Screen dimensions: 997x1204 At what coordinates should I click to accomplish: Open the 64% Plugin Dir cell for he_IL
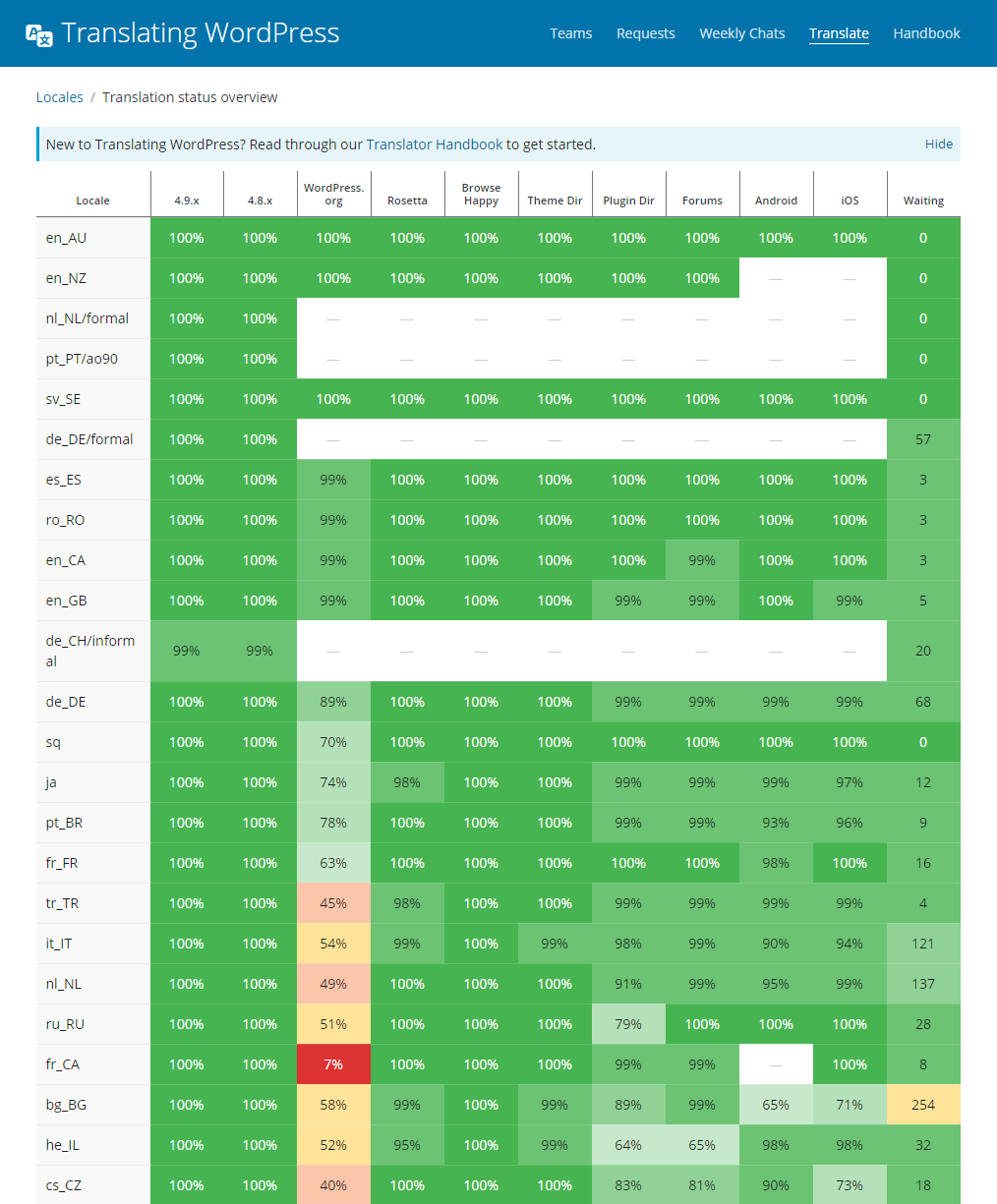629,1145
